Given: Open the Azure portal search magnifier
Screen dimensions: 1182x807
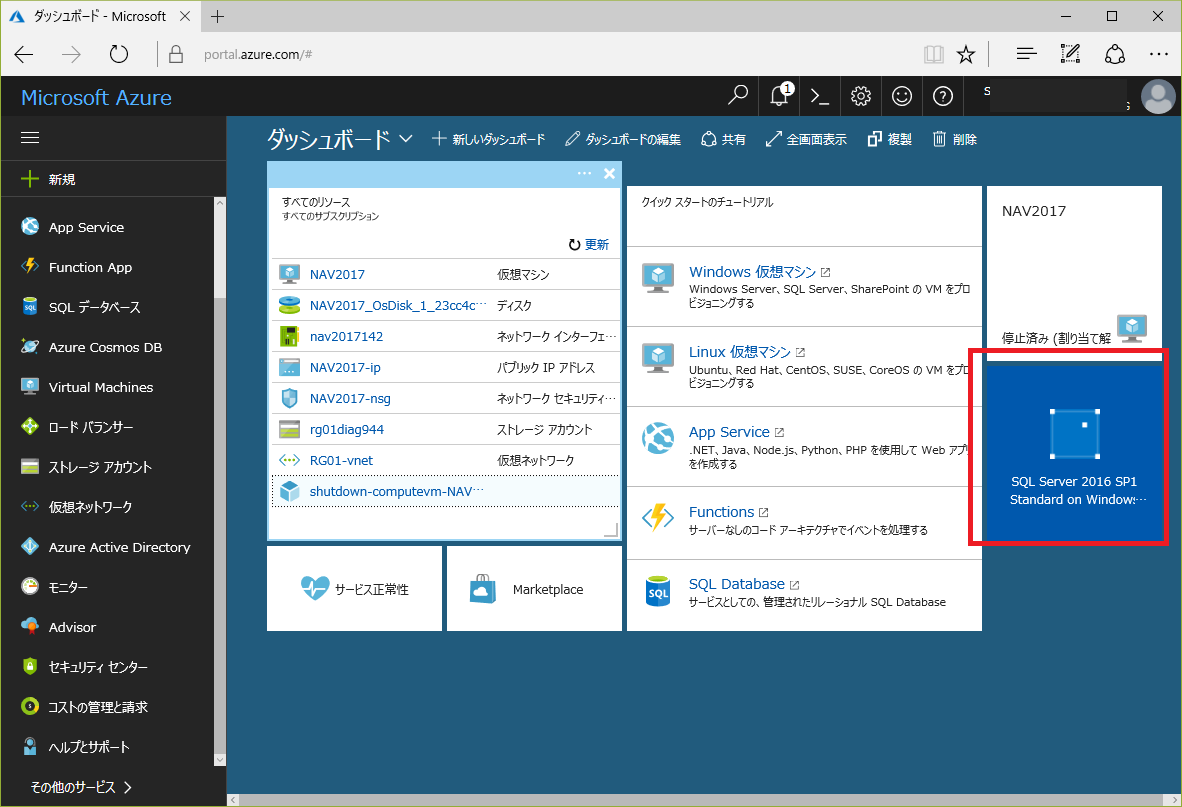Looking at the screenshot, I should (737, 96).
